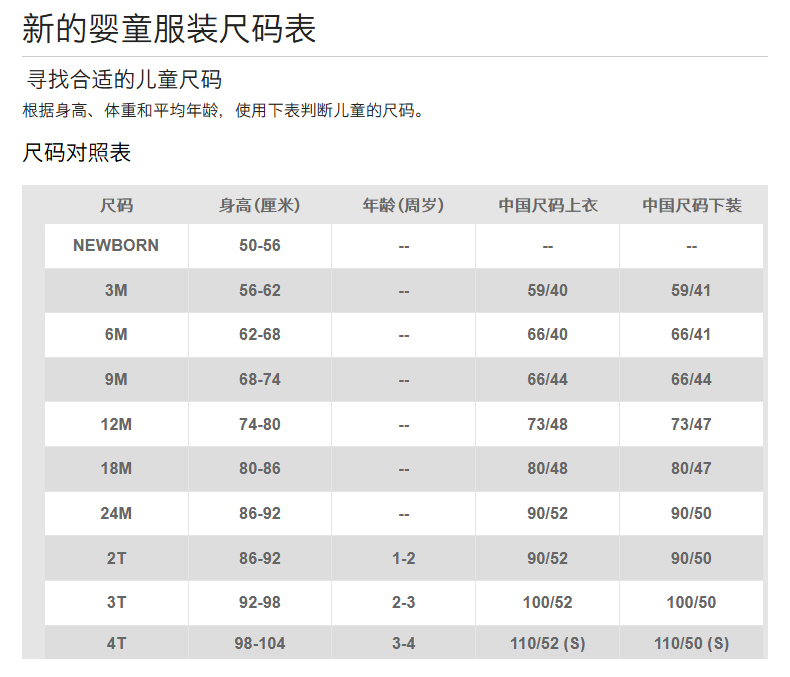Click the 12M size cell
790x677 pixels.
[116, 424]
